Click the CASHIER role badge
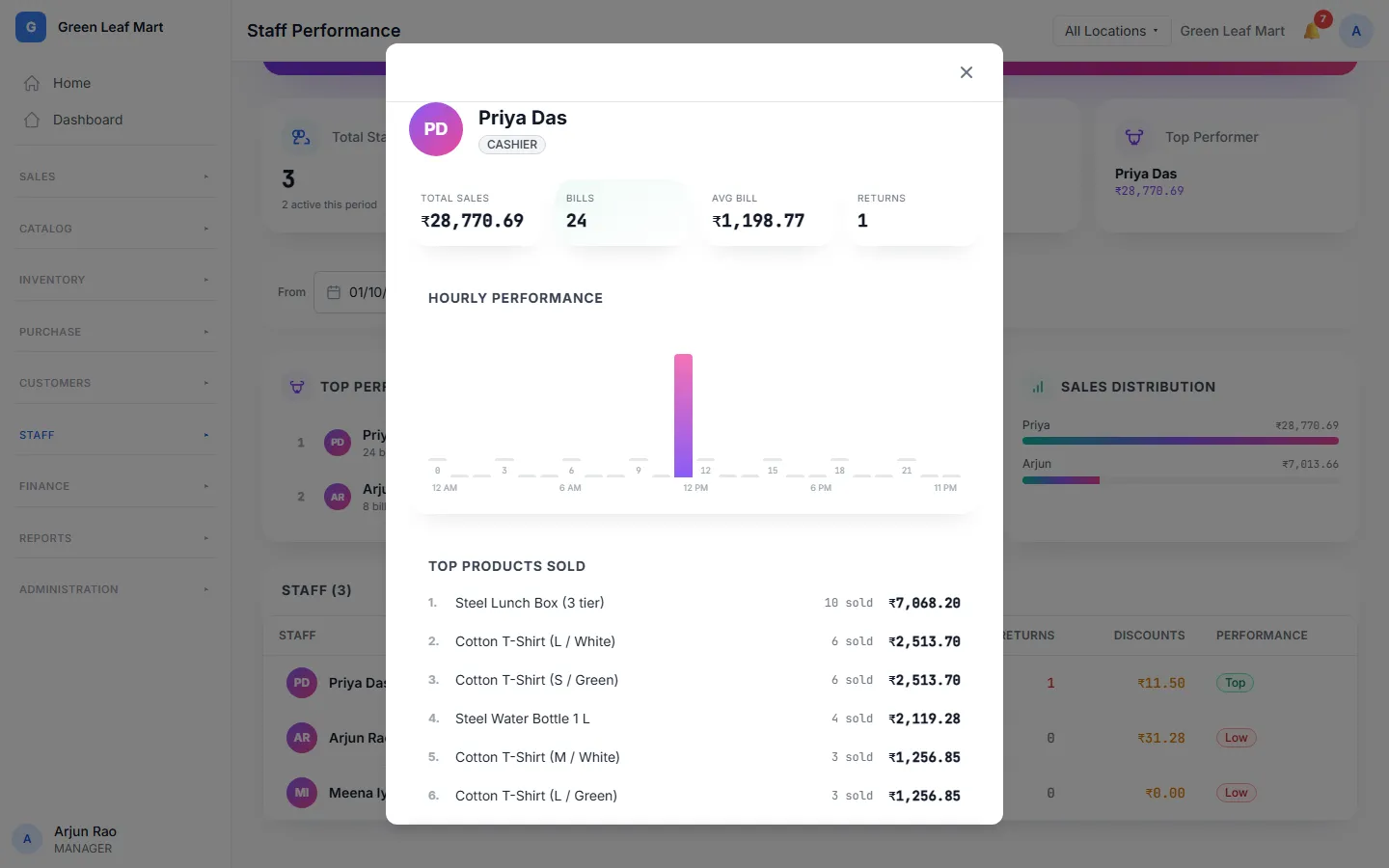The height and width of the screenshot is (868, 1389). 512,145
